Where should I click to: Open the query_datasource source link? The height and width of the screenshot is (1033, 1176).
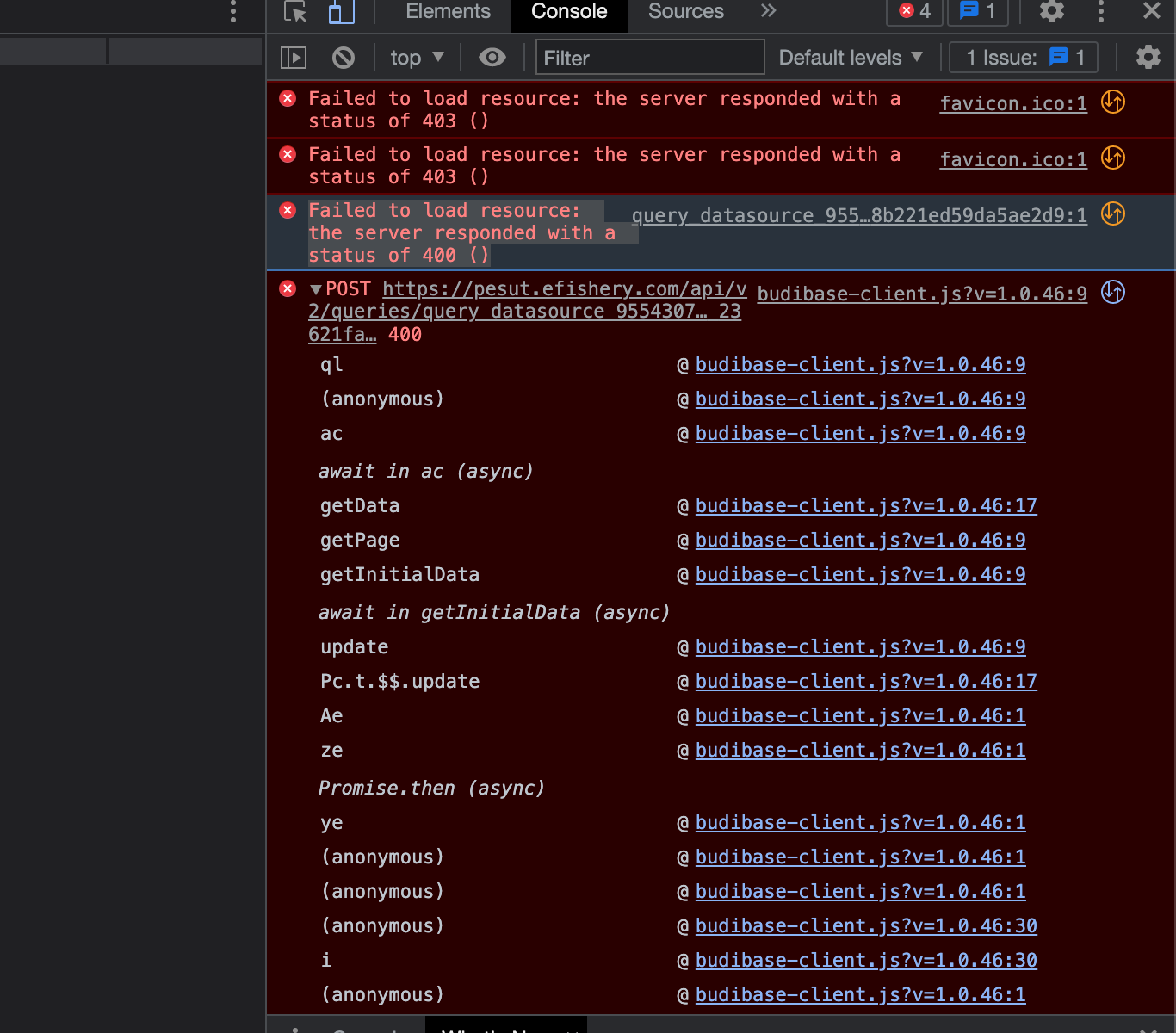click(857, 215)
